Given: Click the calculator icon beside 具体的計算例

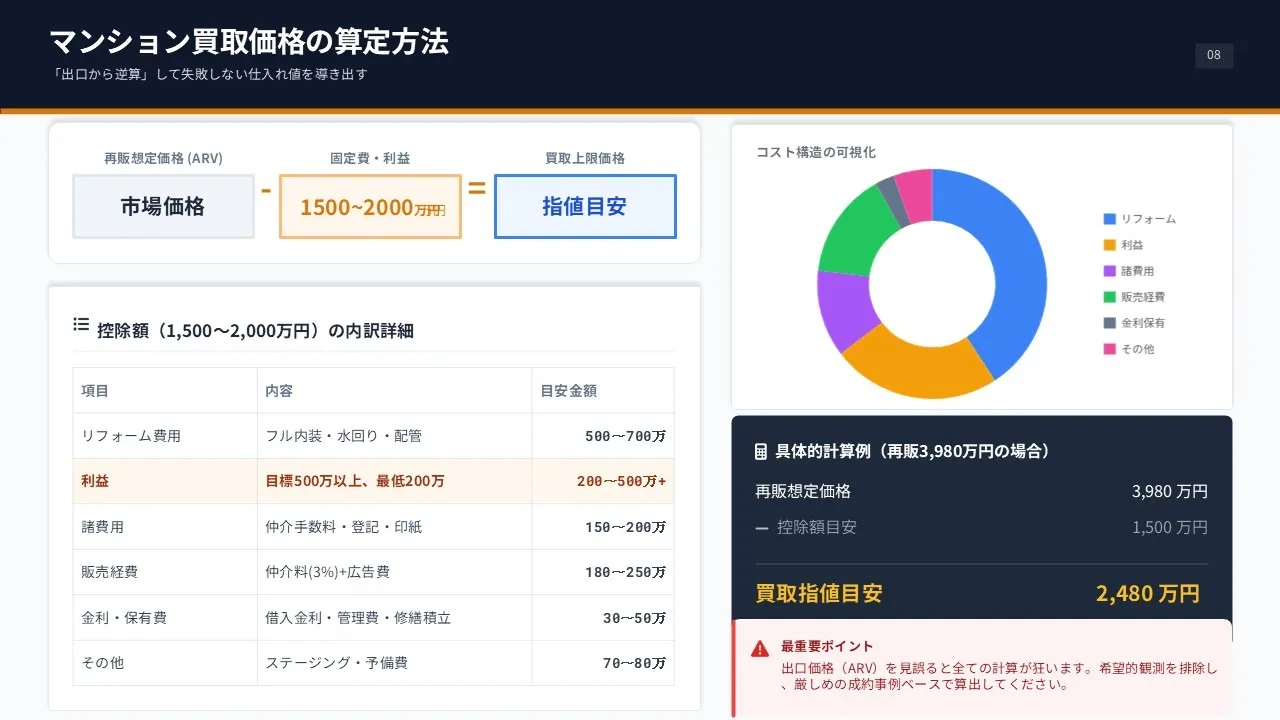Looking at the screenshot, I should coord(760,452).
